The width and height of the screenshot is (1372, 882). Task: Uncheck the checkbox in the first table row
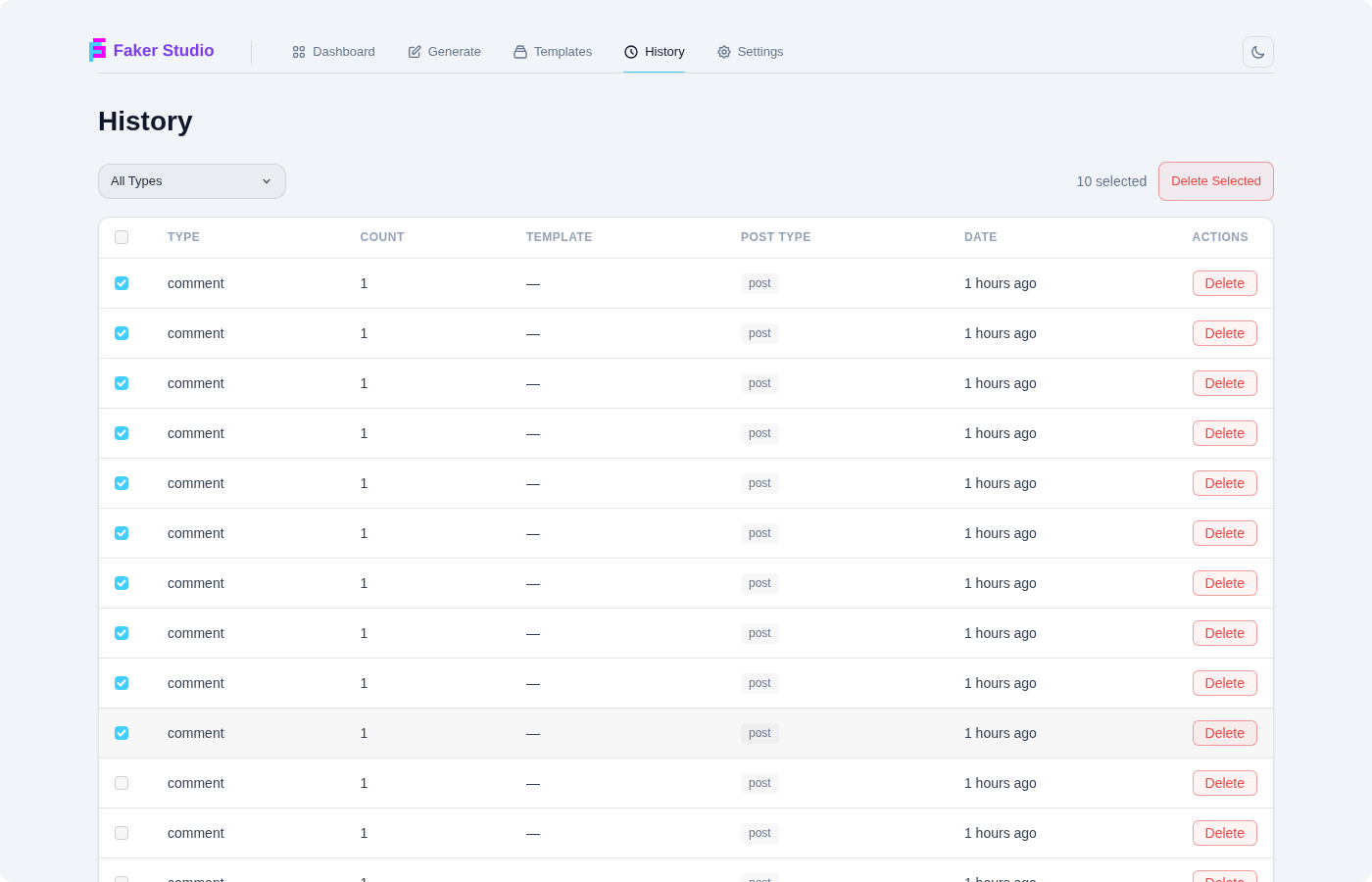click(122, 283)
